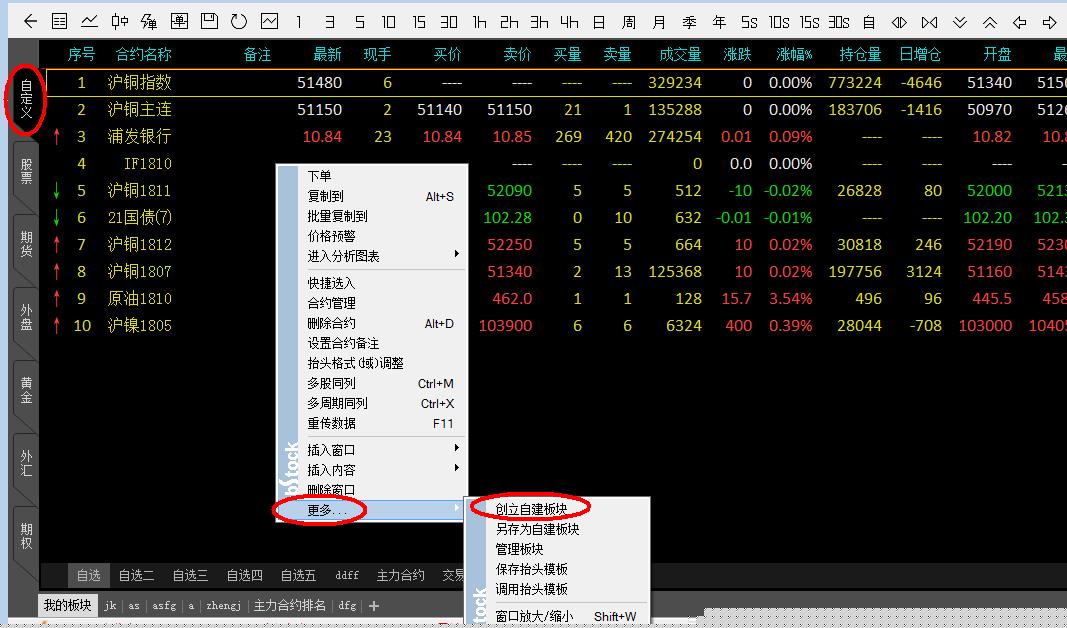Image resolution: width=1067 pixels, height=628 pixels.
Task: Switch to the 主力合约排名 tab
Action: pos(289,605)
